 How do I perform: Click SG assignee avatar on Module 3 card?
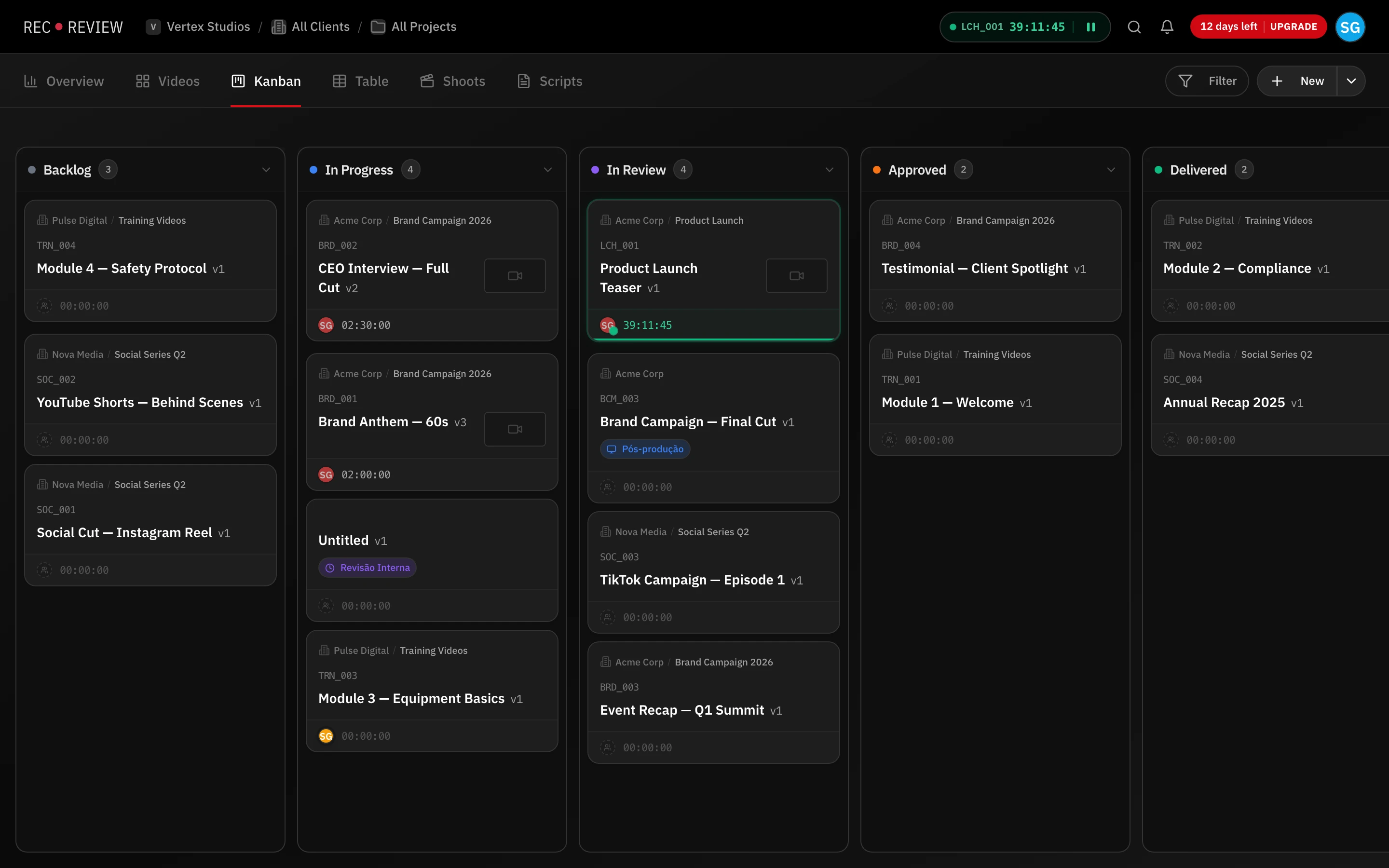[326, 736]
